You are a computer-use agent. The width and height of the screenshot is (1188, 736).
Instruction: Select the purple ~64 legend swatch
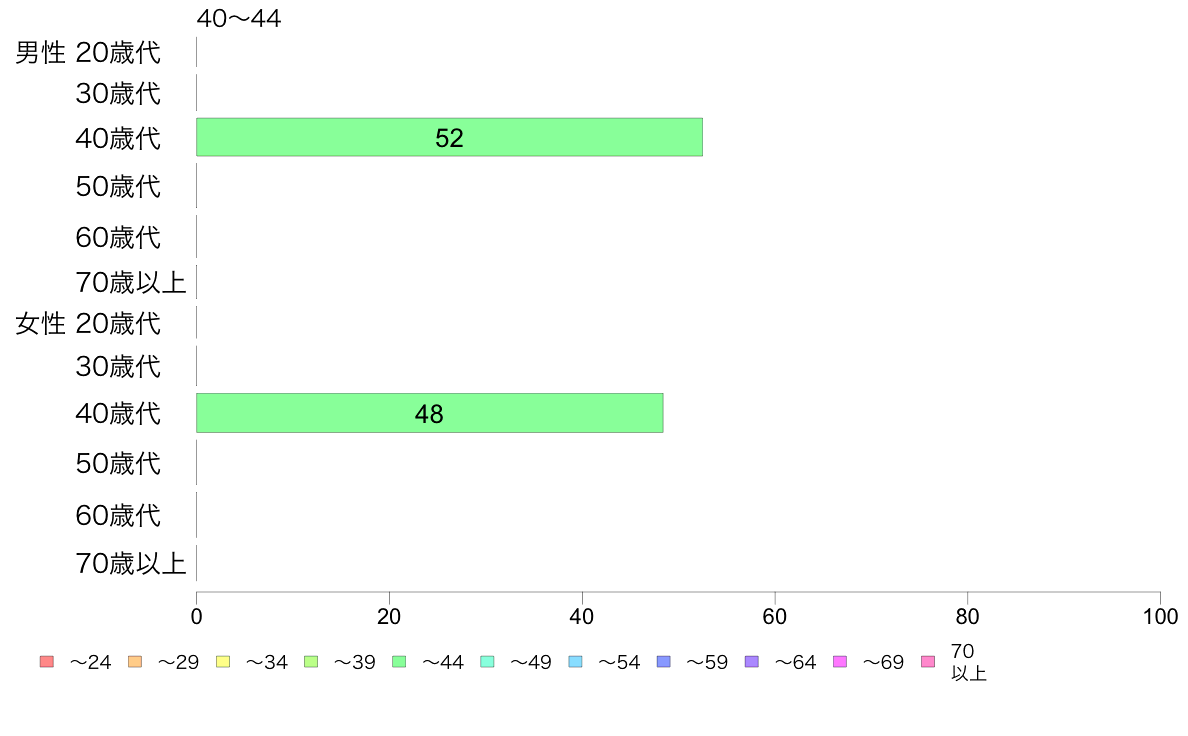pos(752,662)
